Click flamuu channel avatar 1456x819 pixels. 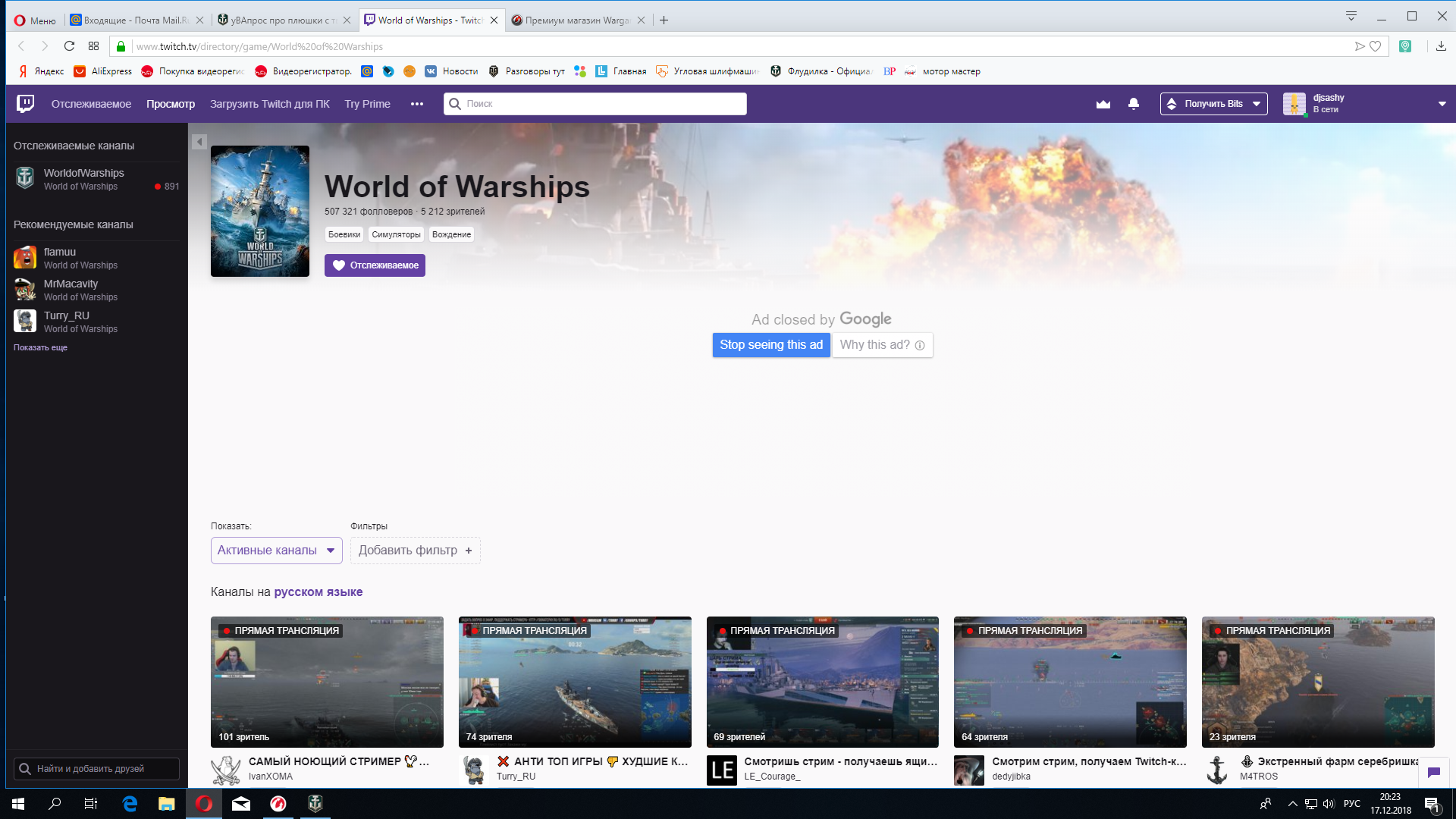pyautogui.click(x=25, y=258)
